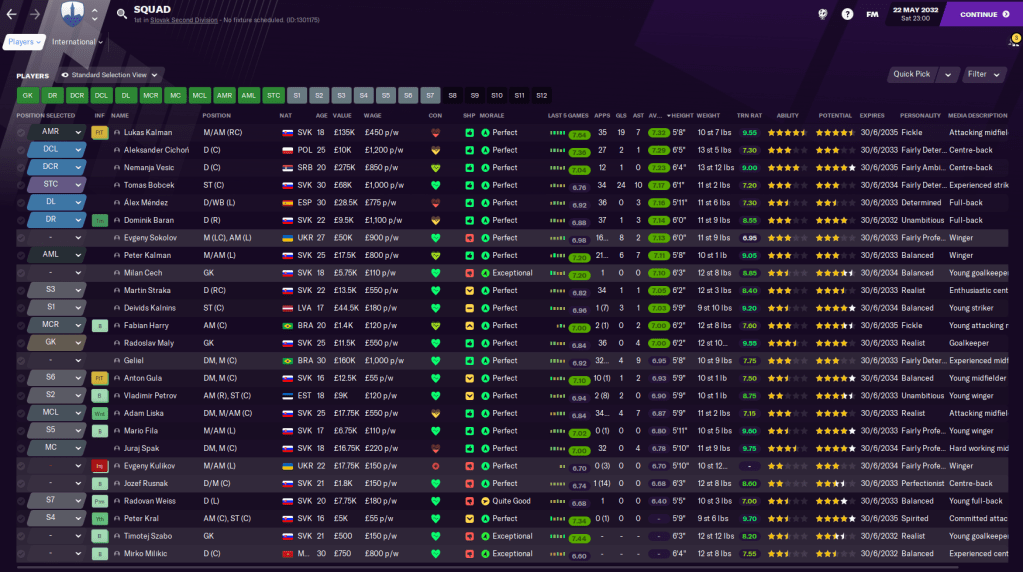The width and height of the screenshot is (1023, 572).
Task: Open the Filter dropdown
Action: (982, 74)
